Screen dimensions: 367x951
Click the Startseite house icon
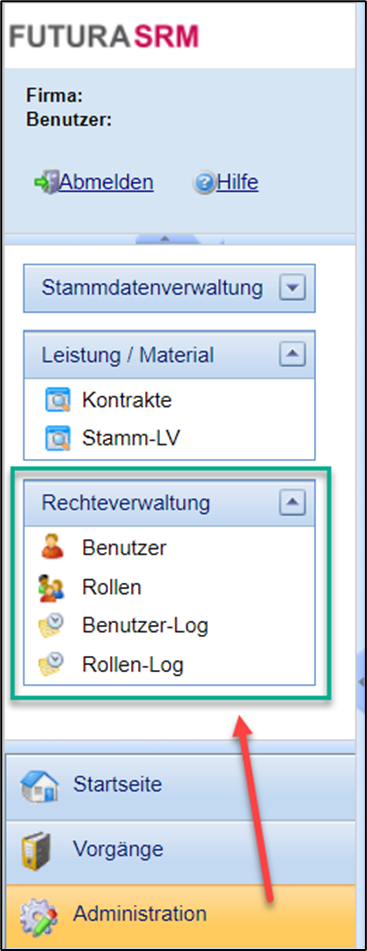click(x=39, y=786)
